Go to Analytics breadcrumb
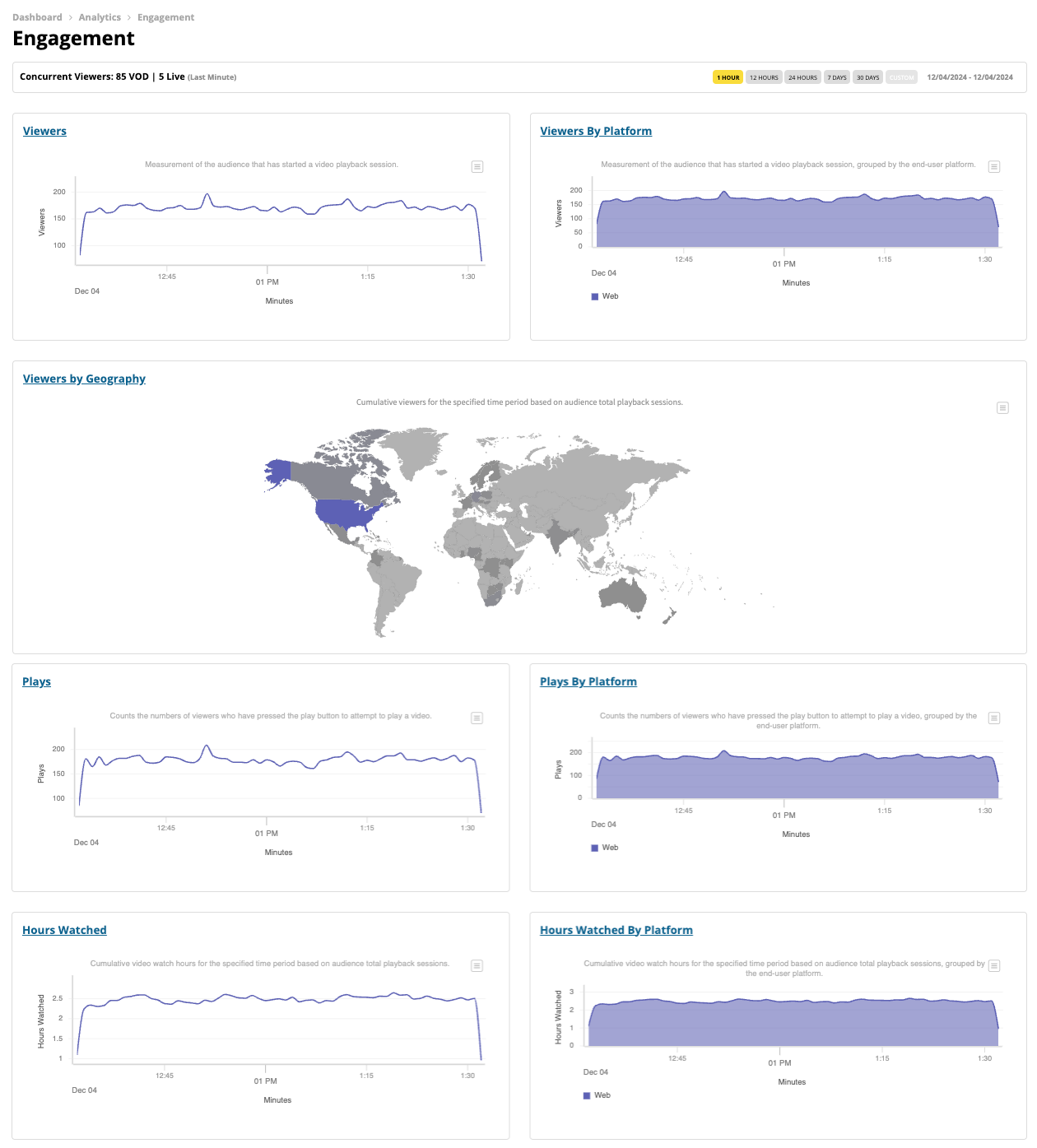 (x=100, y=17)
